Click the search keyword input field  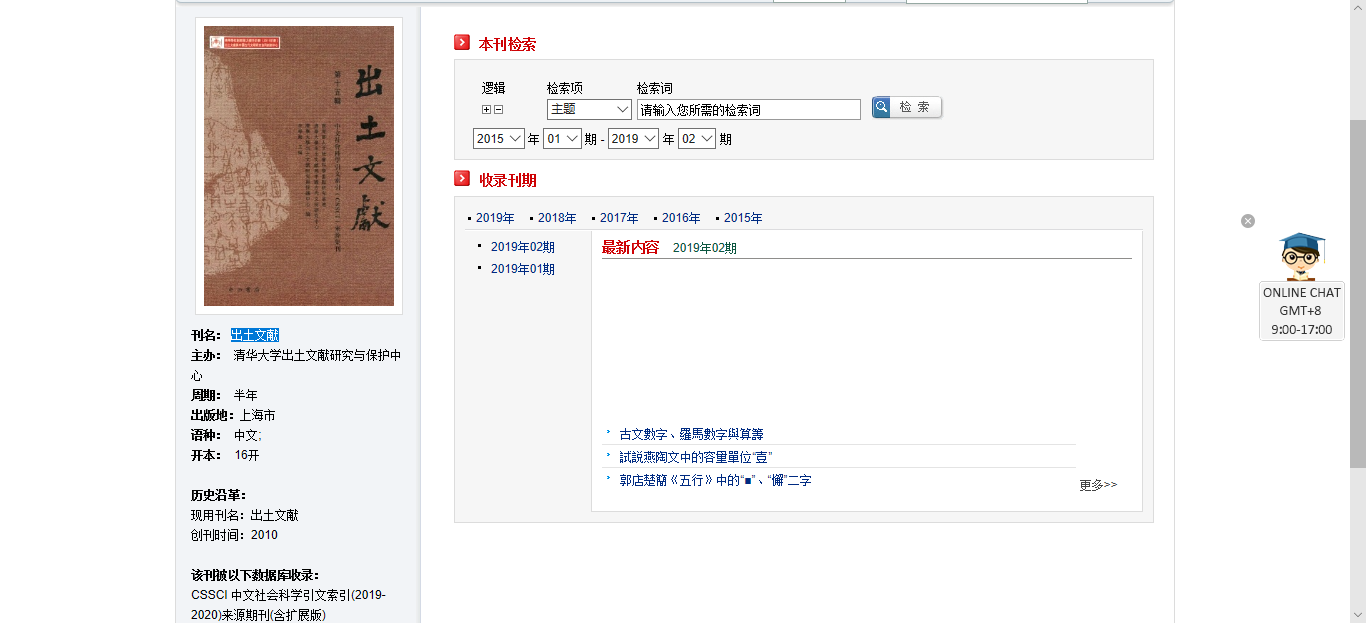tap(748, 110)
